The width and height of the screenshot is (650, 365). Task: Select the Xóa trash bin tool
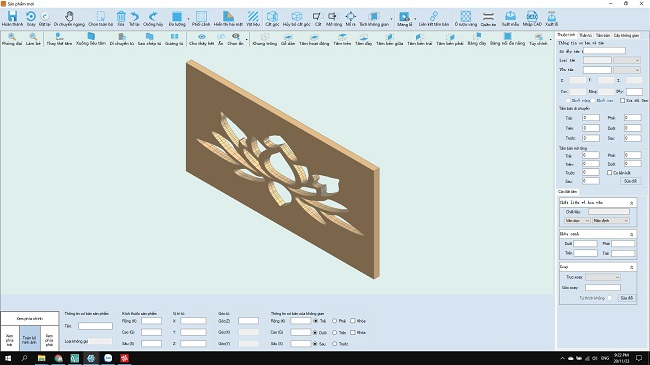(121, 18)
